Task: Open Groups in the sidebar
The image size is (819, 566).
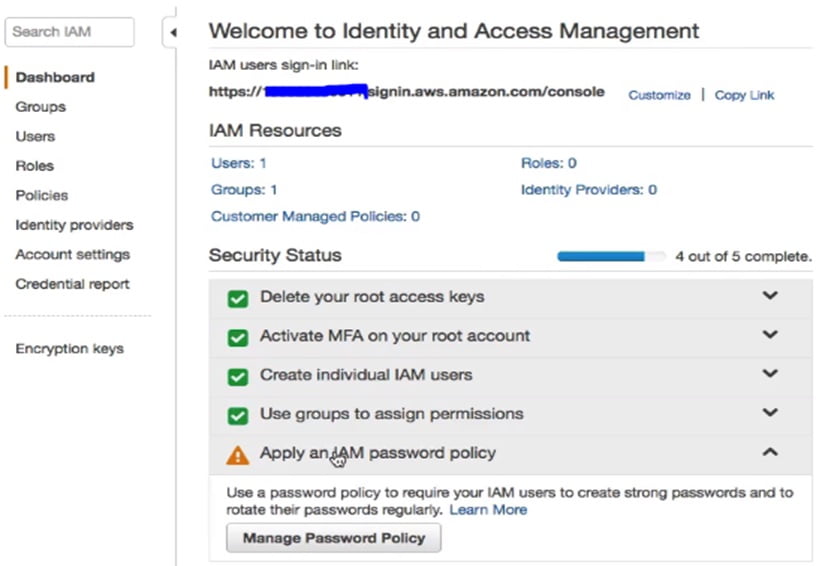Action: coord(41,107)
